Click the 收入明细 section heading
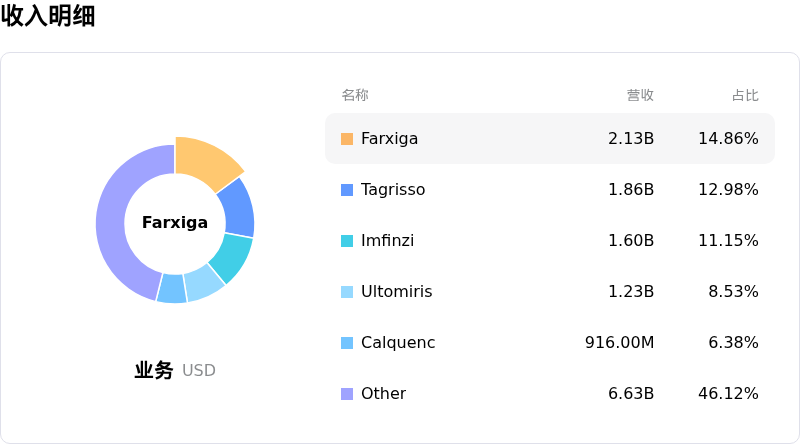800x444 pixels. point(48,16)
